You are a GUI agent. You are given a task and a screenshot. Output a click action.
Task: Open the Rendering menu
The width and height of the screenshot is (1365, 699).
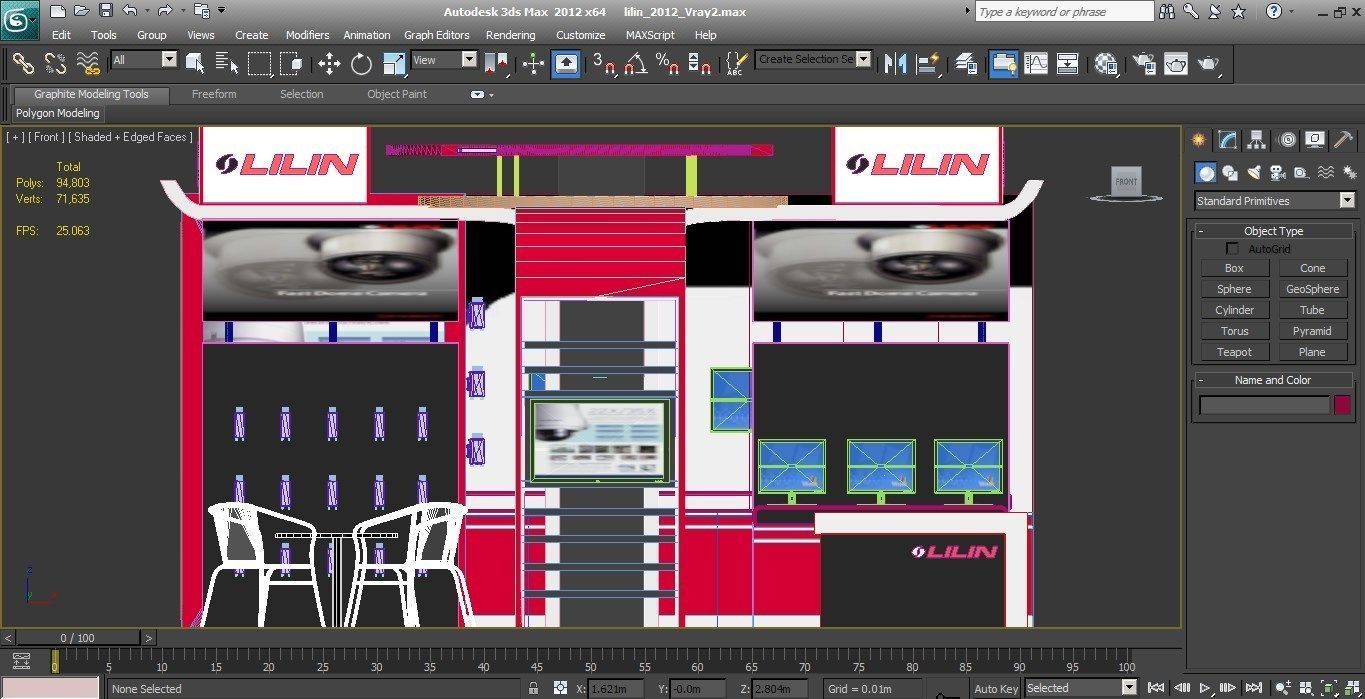click(x=510, y=35)
